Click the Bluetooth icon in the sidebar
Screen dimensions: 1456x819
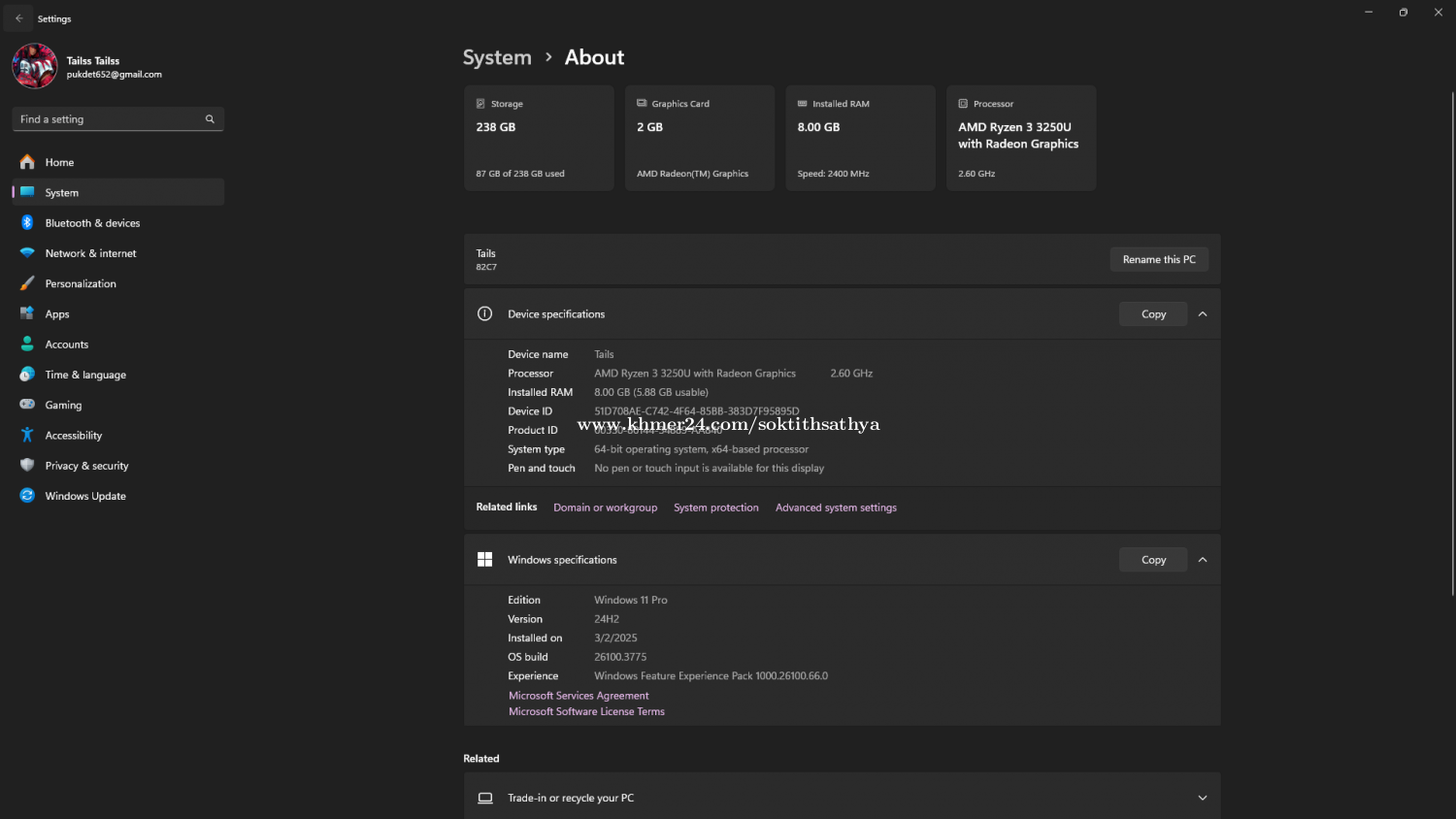pos(27,222)
